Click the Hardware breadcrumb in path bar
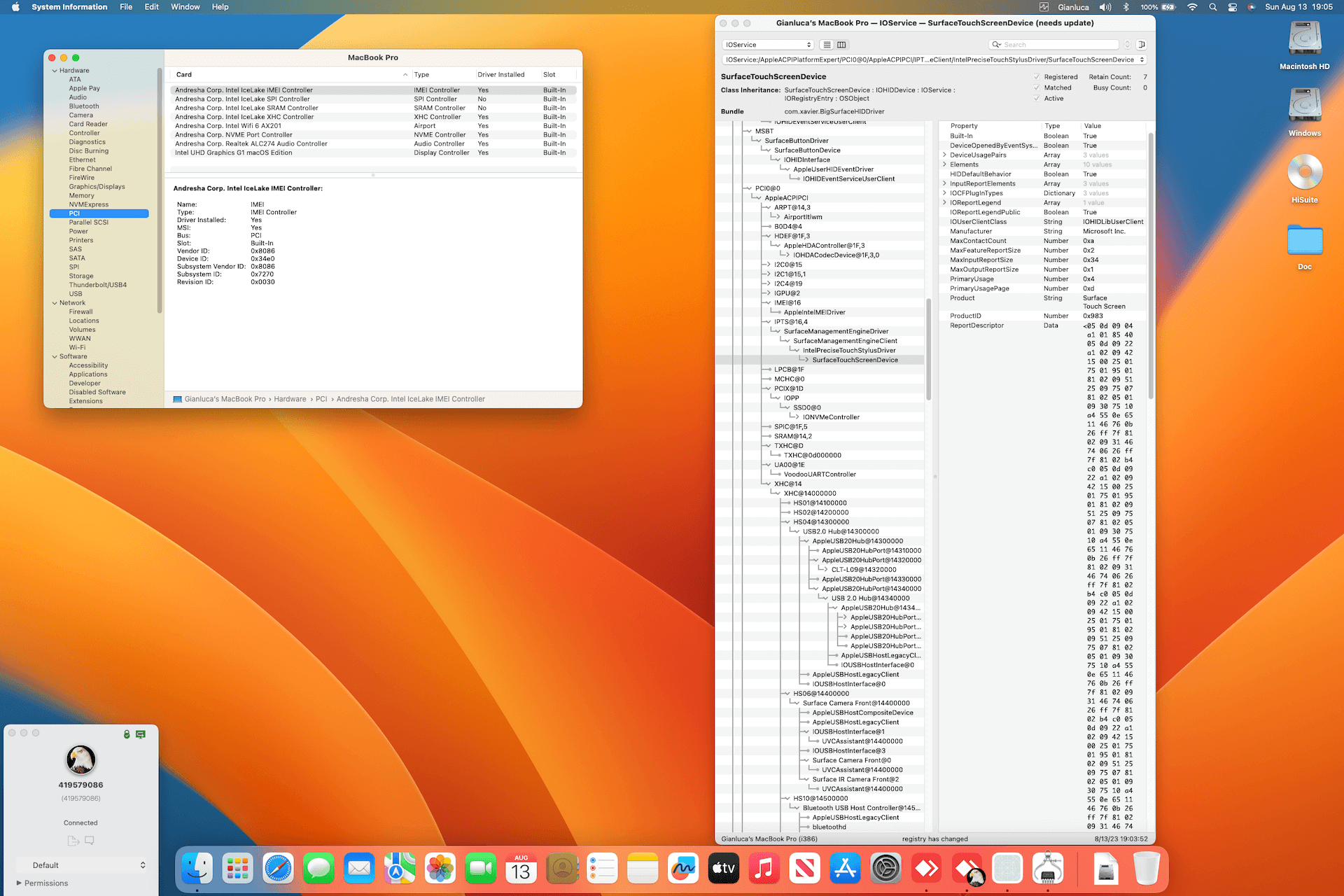The height and width of the screenshot is (896, 1344). click(290, 399)
